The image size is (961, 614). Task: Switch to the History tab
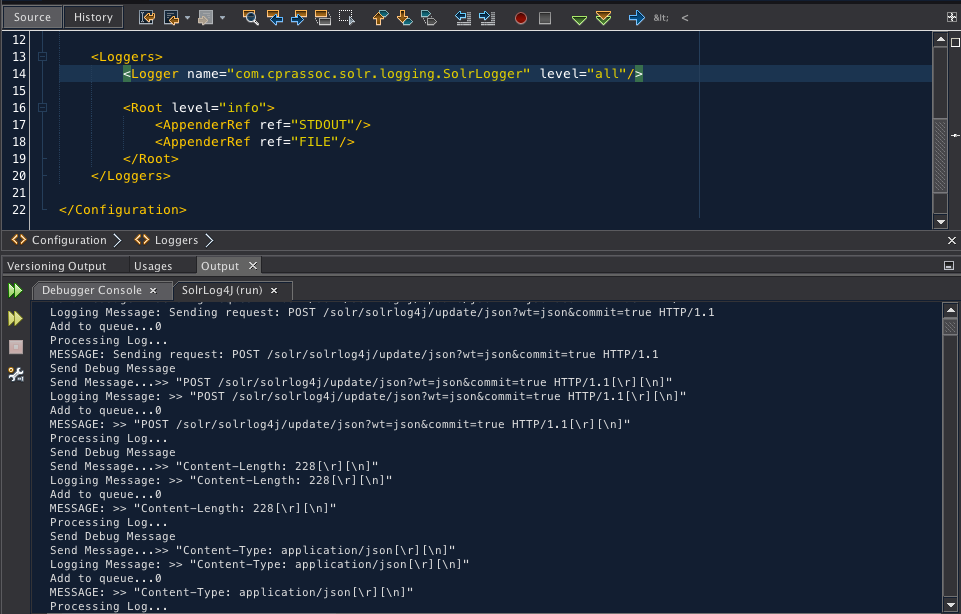(x=93, y=17)
